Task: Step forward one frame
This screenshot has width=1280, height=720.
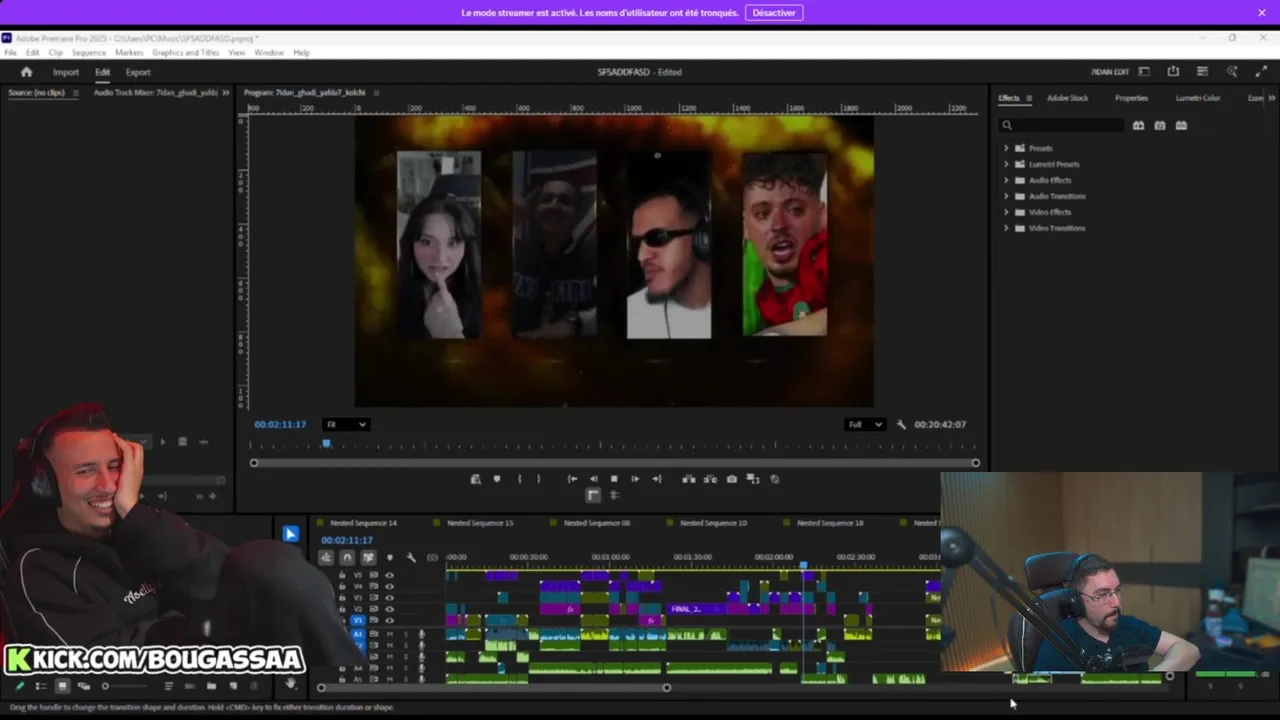Action: (635, 479)
